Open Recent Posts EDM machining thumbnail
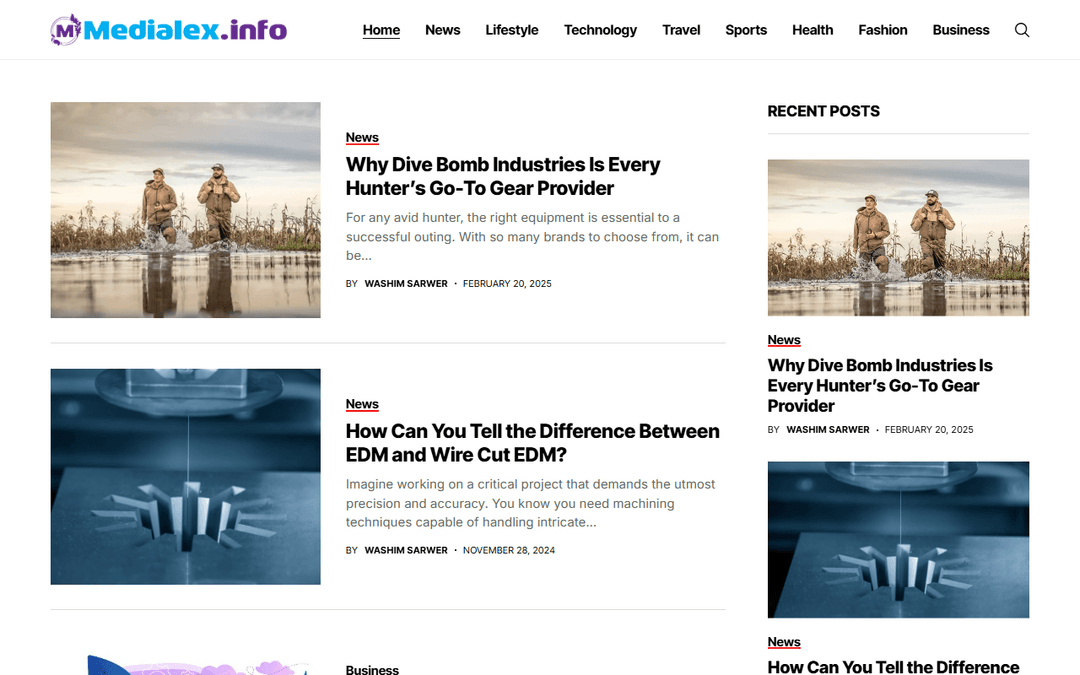The image size is (1080, 675). pyautogui.click(x=898, y=539)
